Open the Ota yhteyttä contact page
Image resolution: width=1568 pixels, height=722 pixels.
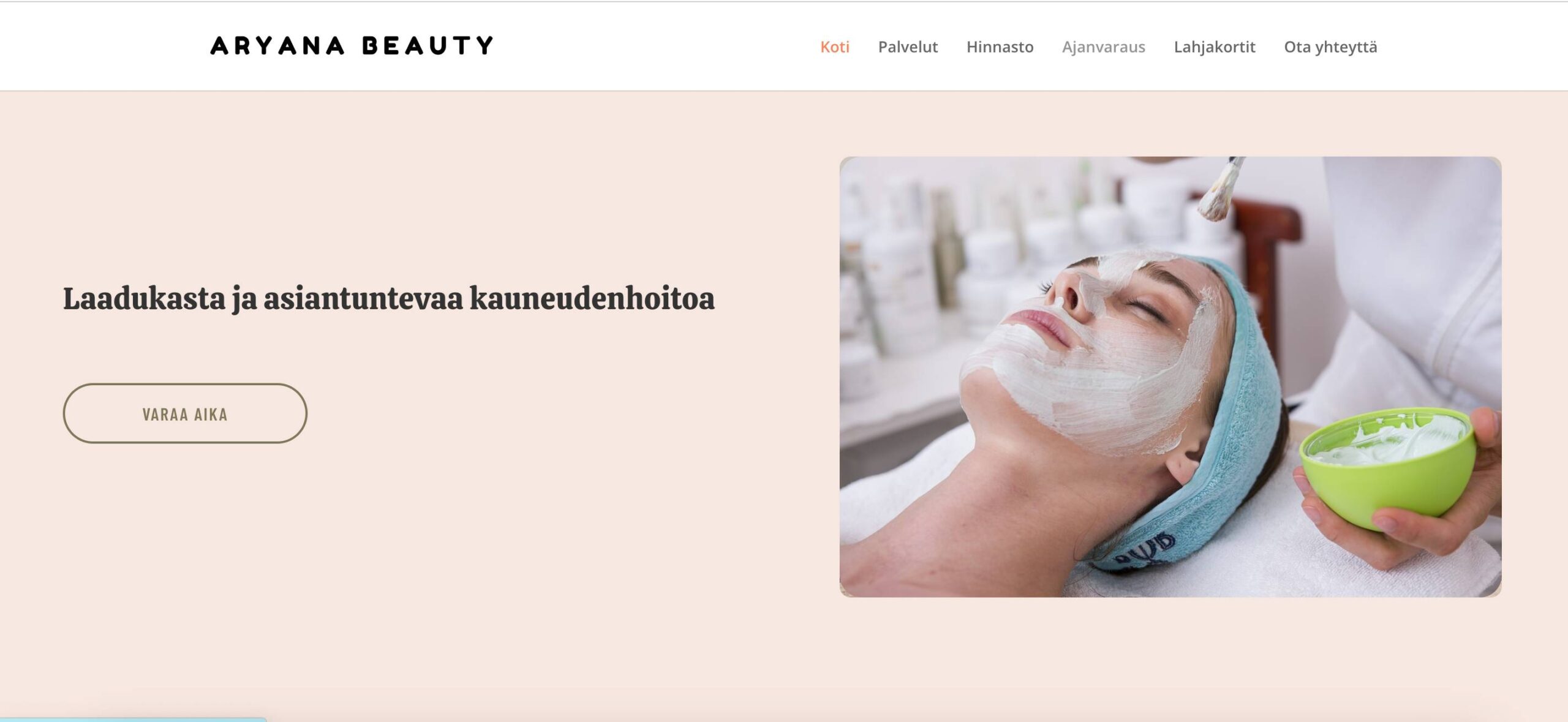coord(1330,47)
